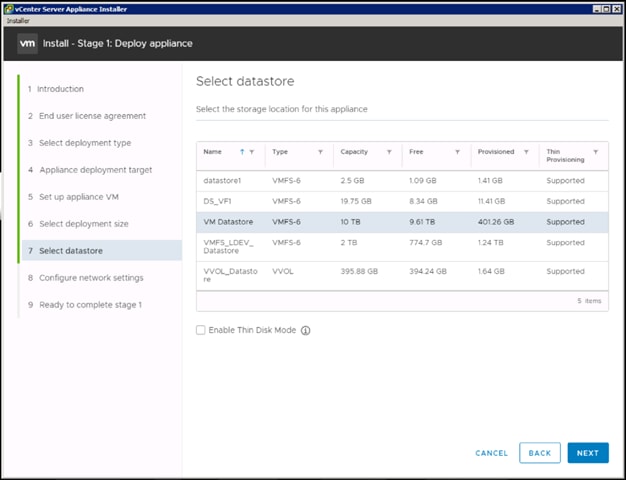Click the 10 TB capacity cell
This screenshot has width=626, height=480.
(x=350, y=222)
